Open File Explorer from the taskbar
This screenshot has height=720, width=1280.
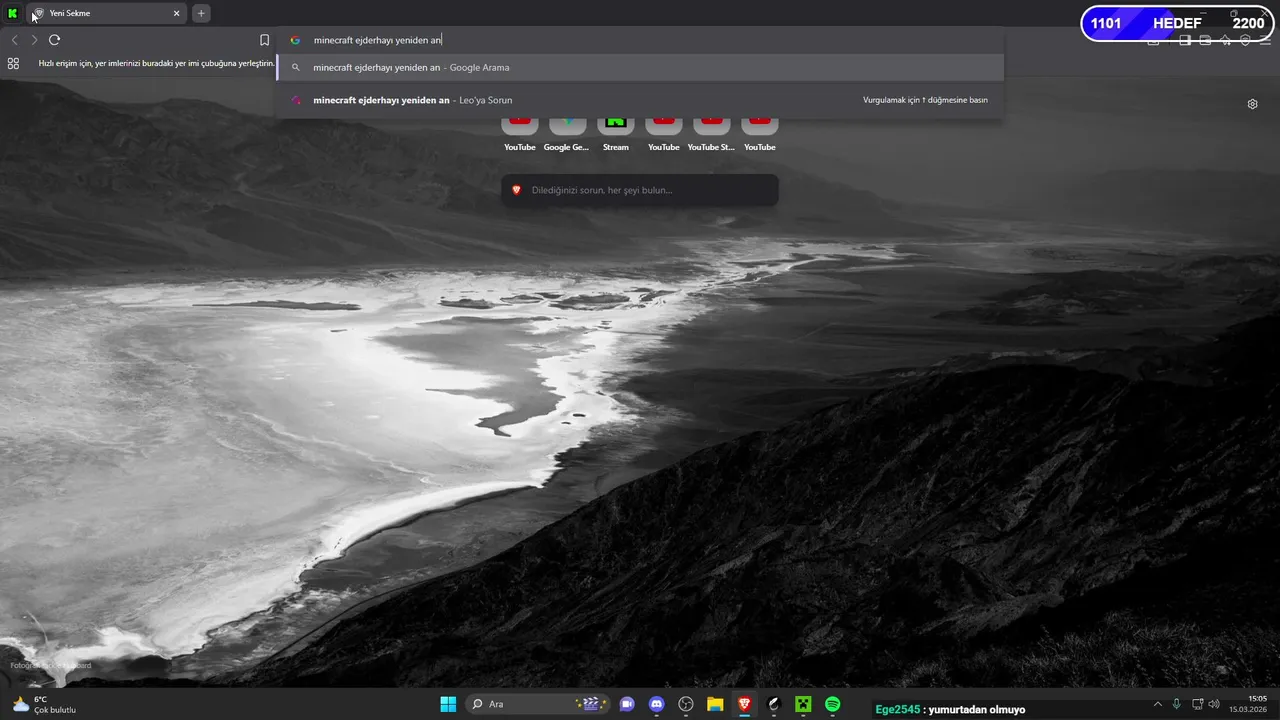pos(715,704)
